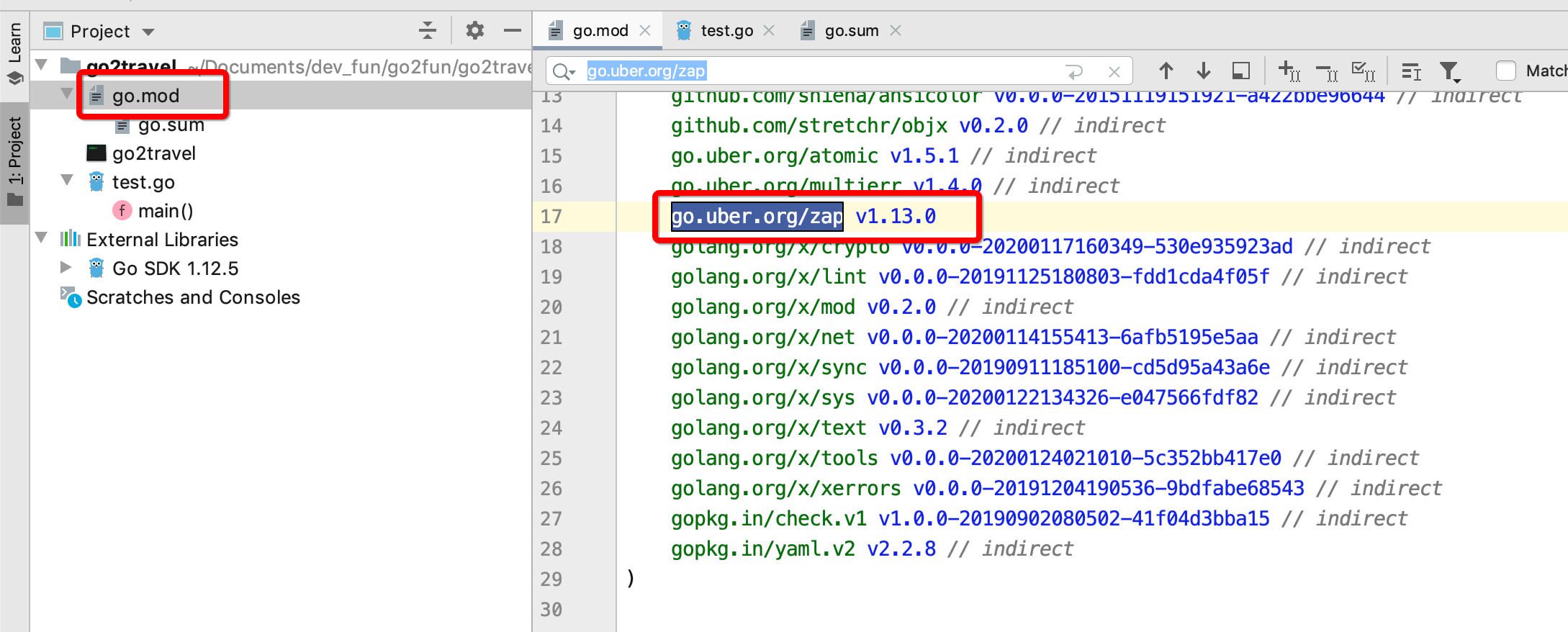Screen dimensions: 1568x632
Task: Click the go.uber.org/multierr dependency line
Action: coord(895,186)
